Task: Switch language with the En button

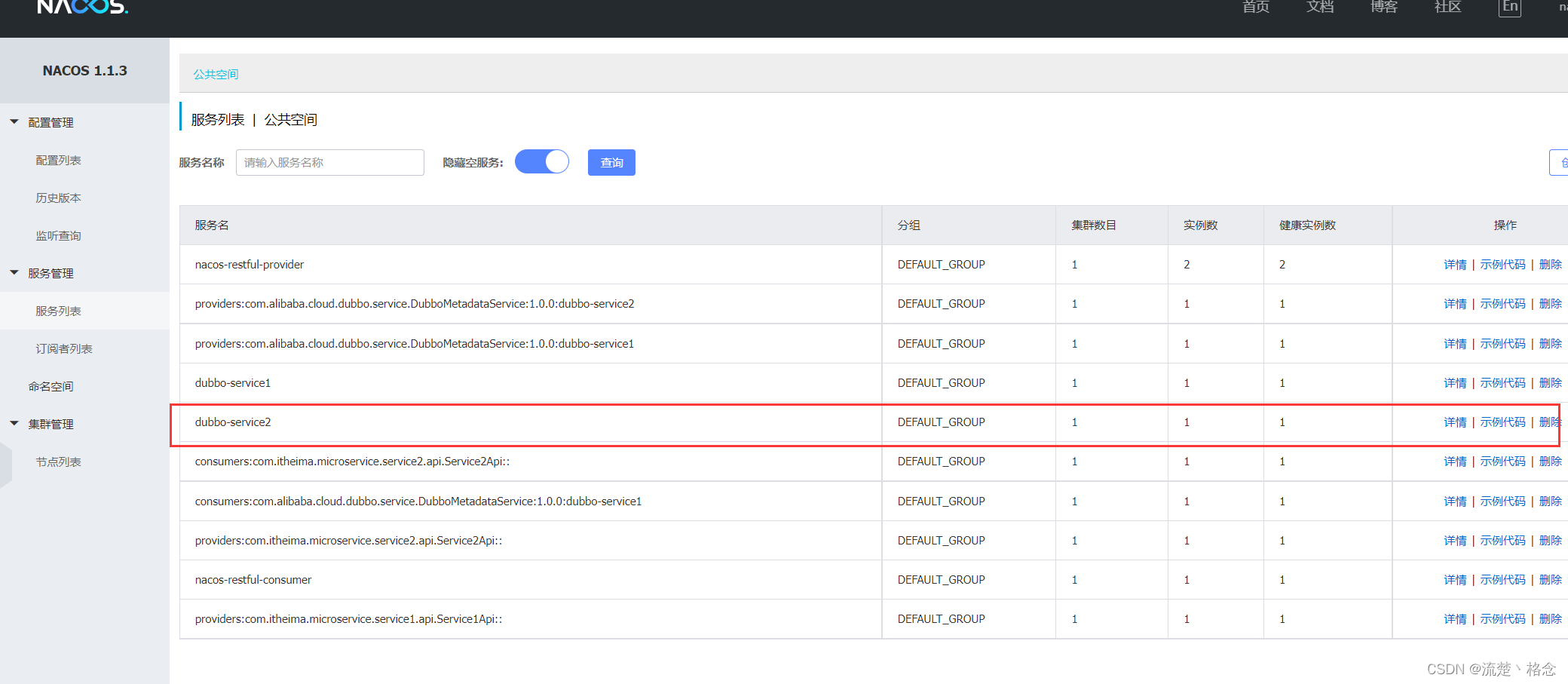Action: pyautogui.click(x=1510, y=7)
